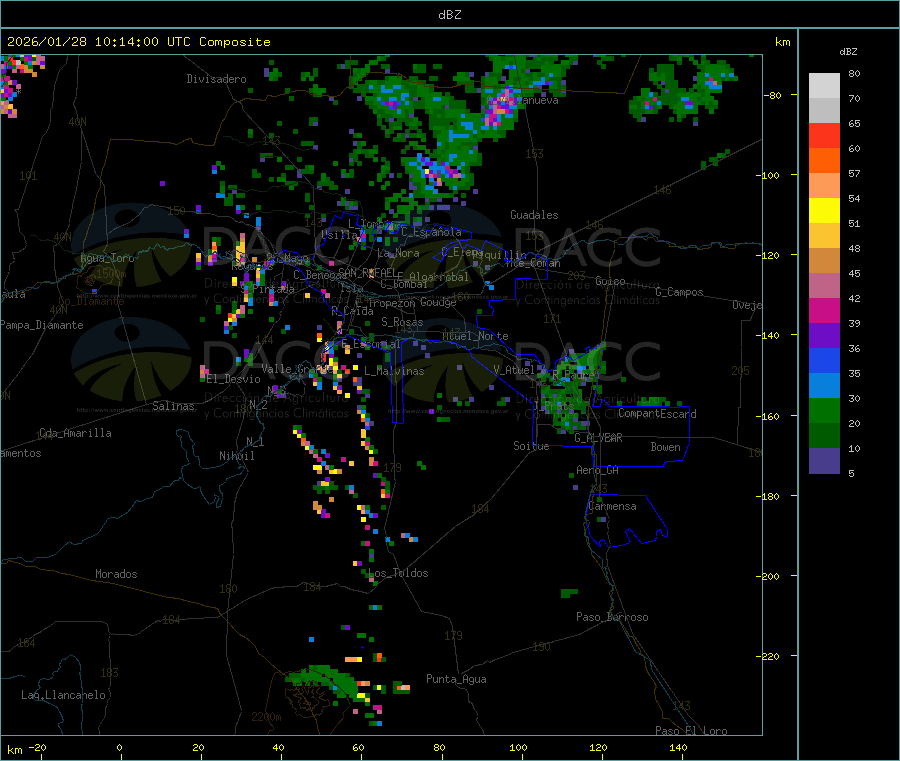Click the L_Malvinas place label
900x761 pixels.
pos(394,372)
